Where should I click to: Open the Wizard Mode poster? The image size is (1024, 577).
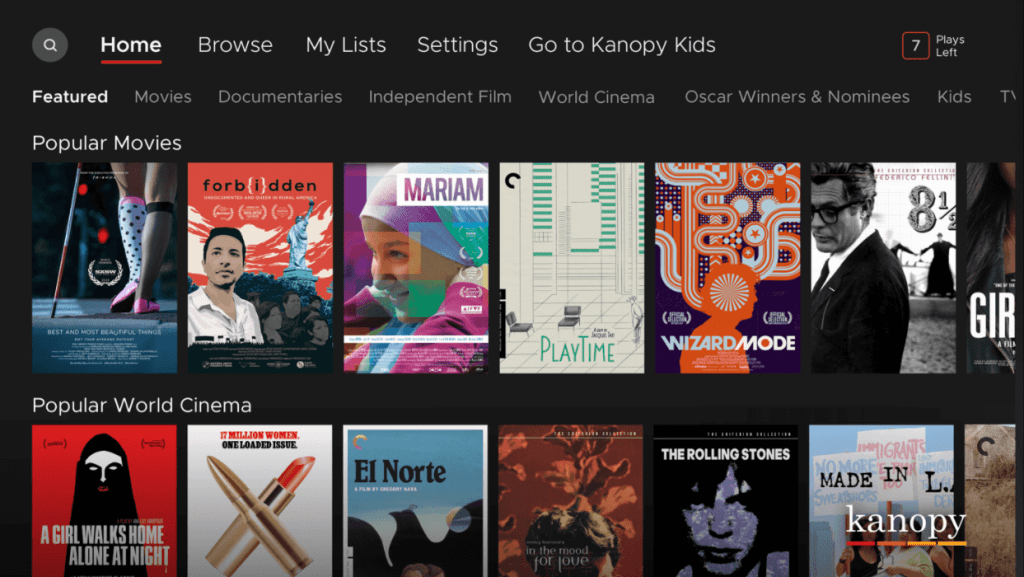[x=728, y=268]
